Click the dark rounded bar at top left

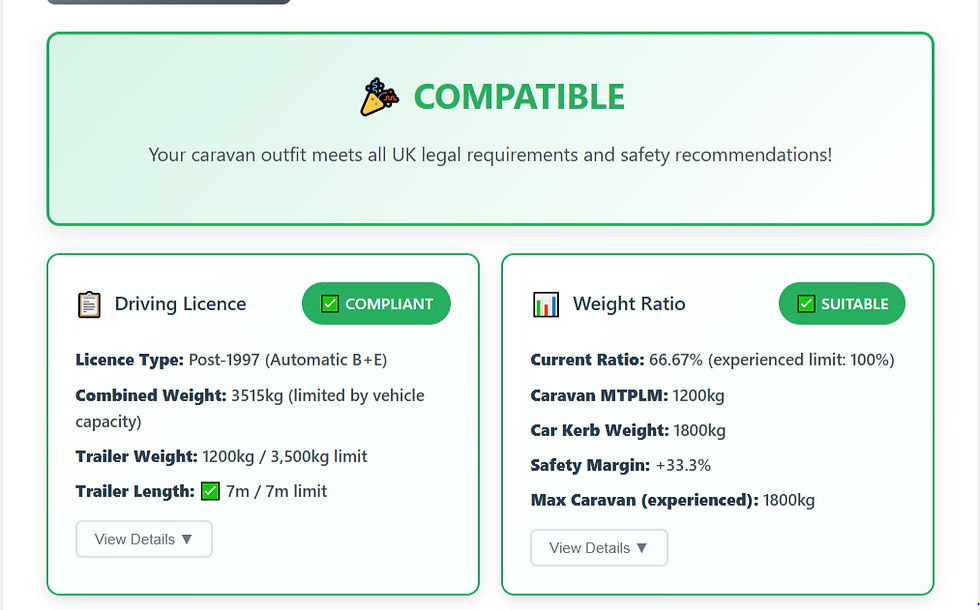click(168, 2)
